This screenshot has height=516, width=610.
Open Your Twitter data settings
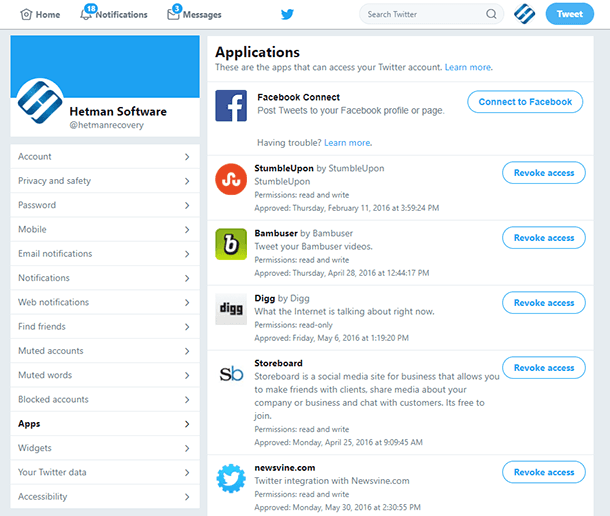tap(105, 472)
